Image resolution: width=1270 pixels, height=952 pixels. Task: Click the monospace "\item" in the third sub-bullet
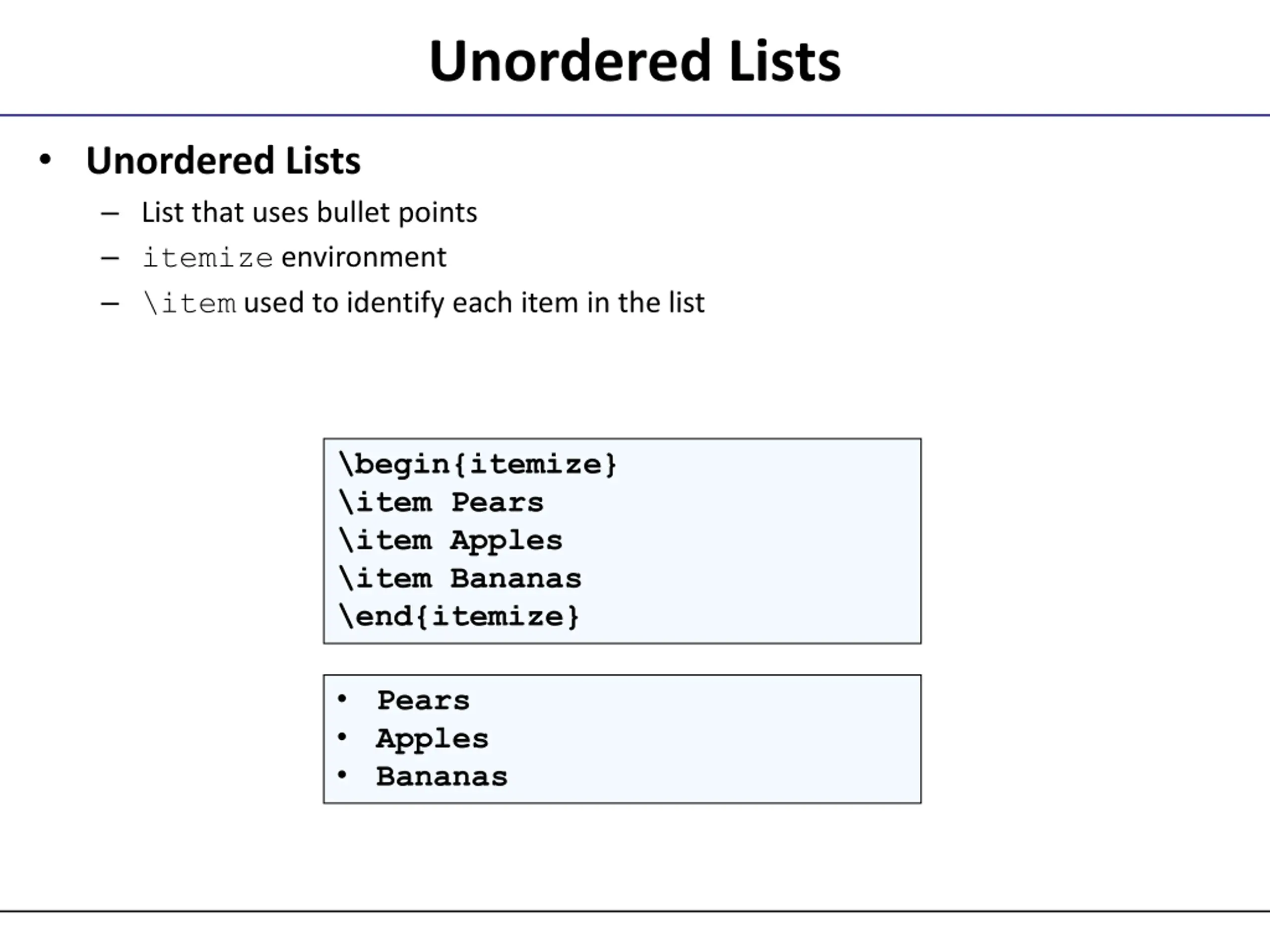[190, 303]
